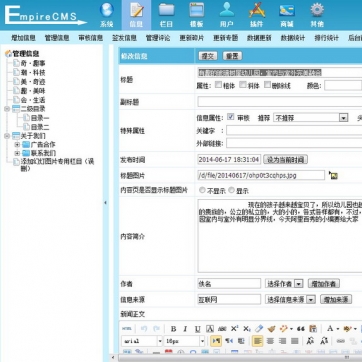Click the editor redo arrow
362x362 pixels.
coord(156,329)
